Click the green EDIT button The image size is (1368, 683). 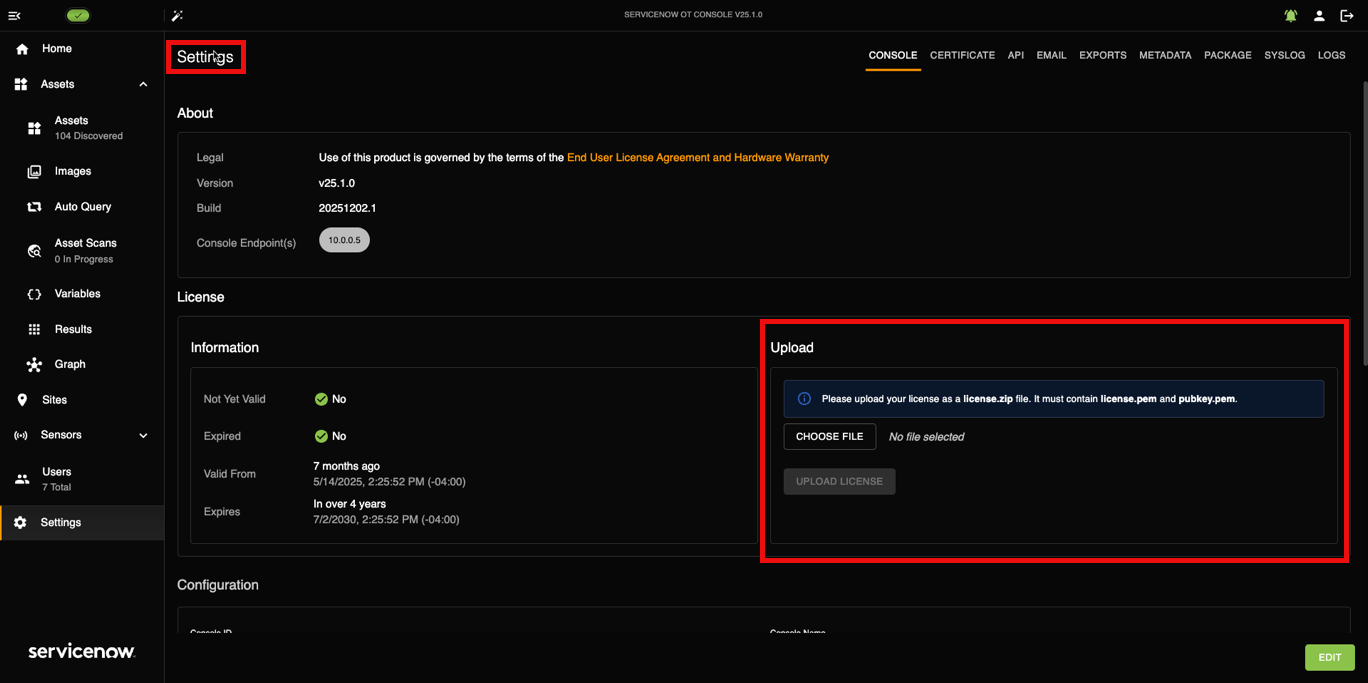1330,657
